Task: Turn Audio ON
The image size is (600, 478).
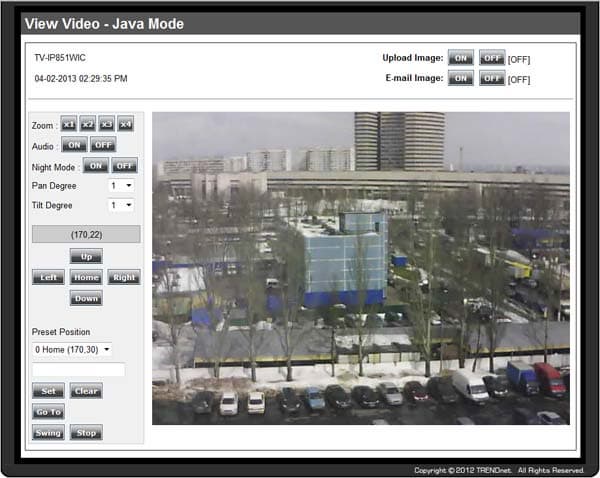Action: coord(74,145)
